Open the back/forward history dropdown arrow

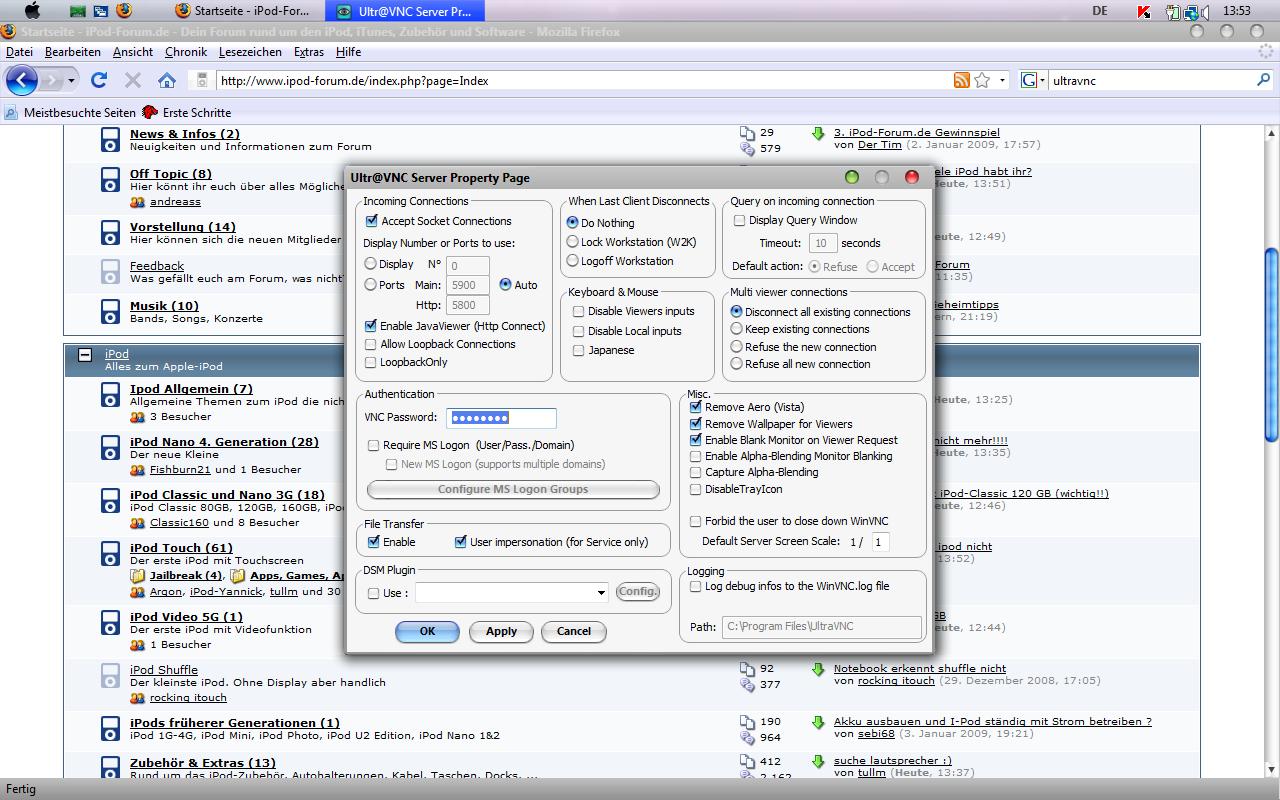click(71, 80)
